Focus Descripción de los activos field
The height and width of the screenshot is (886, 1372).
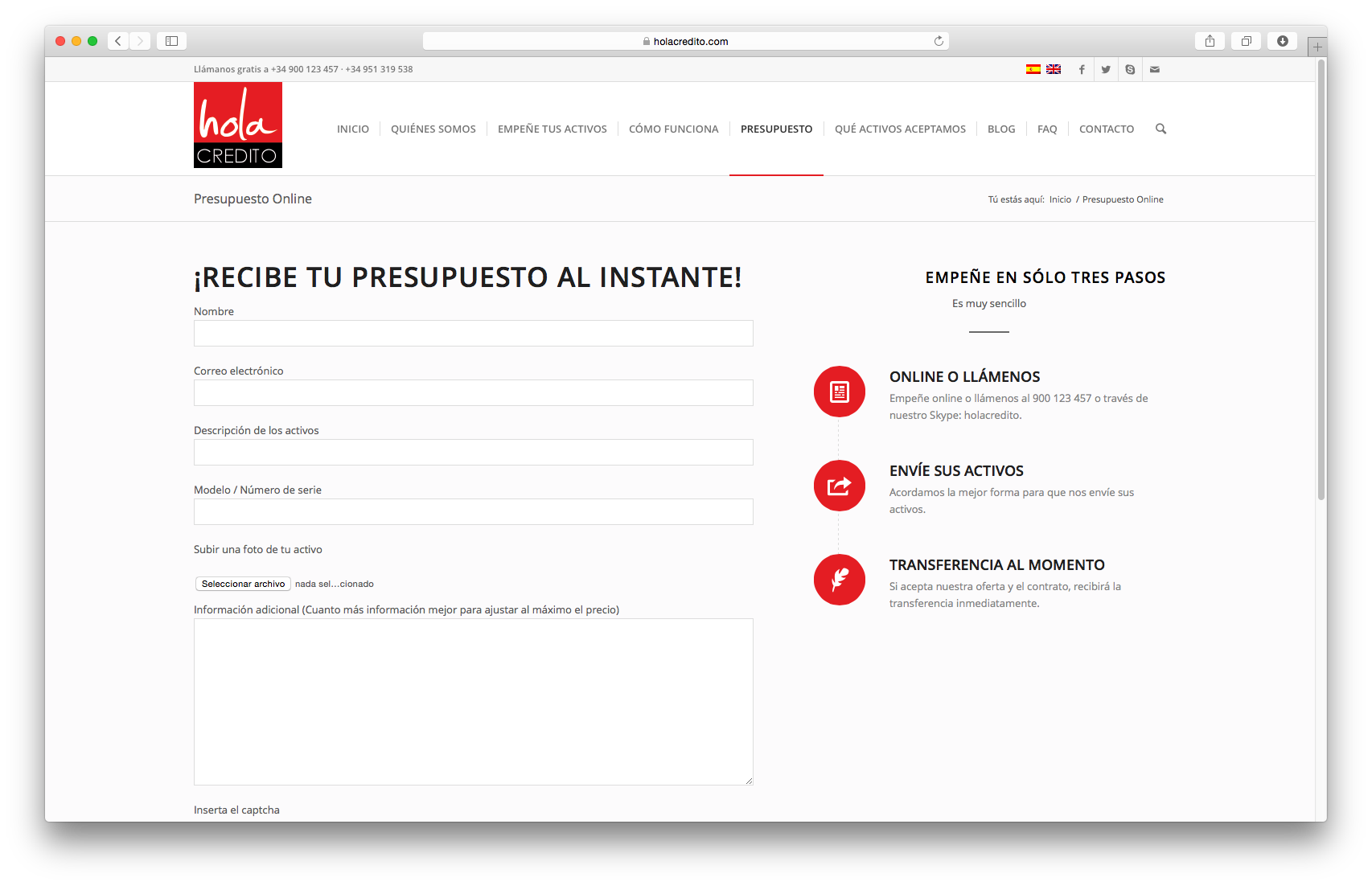point(473,453)
